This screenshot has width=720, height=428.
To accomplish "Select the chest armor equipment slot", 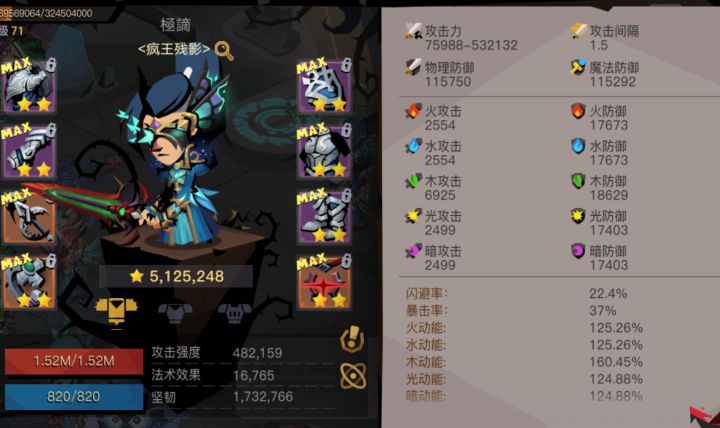I will pos(324,151).
